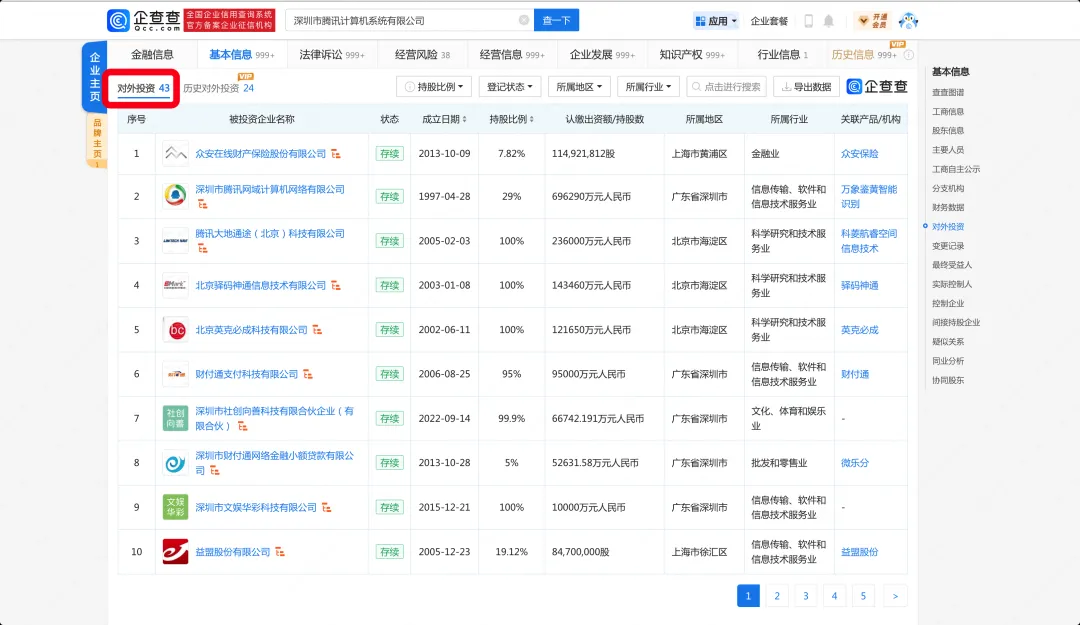Switch to the 金融信息 tab
This screenshot has height=625, width=1080.
152,54
